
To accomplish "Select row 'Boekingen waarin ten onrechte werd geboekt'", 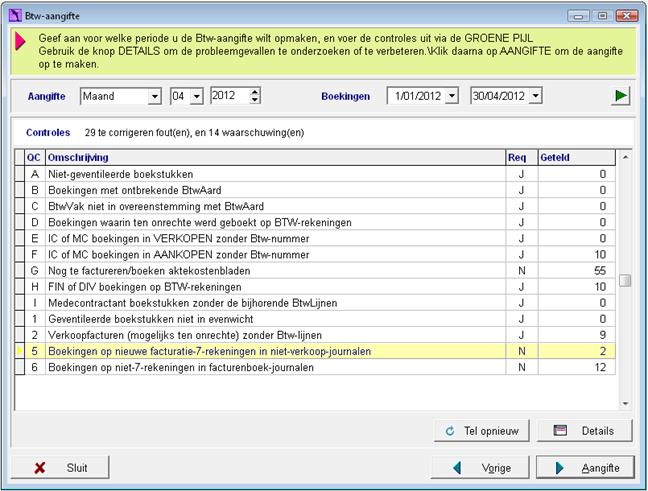I will [315, 222].
